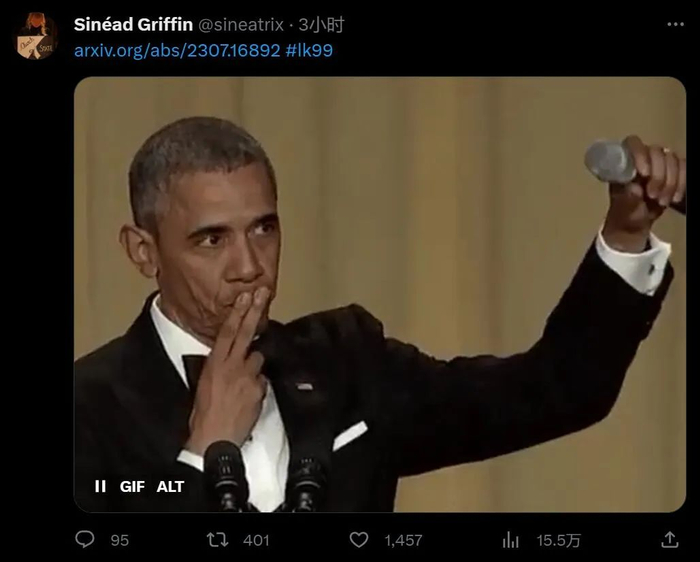
Task: Open view analytics bar chart icon
Action: [511, 540]
